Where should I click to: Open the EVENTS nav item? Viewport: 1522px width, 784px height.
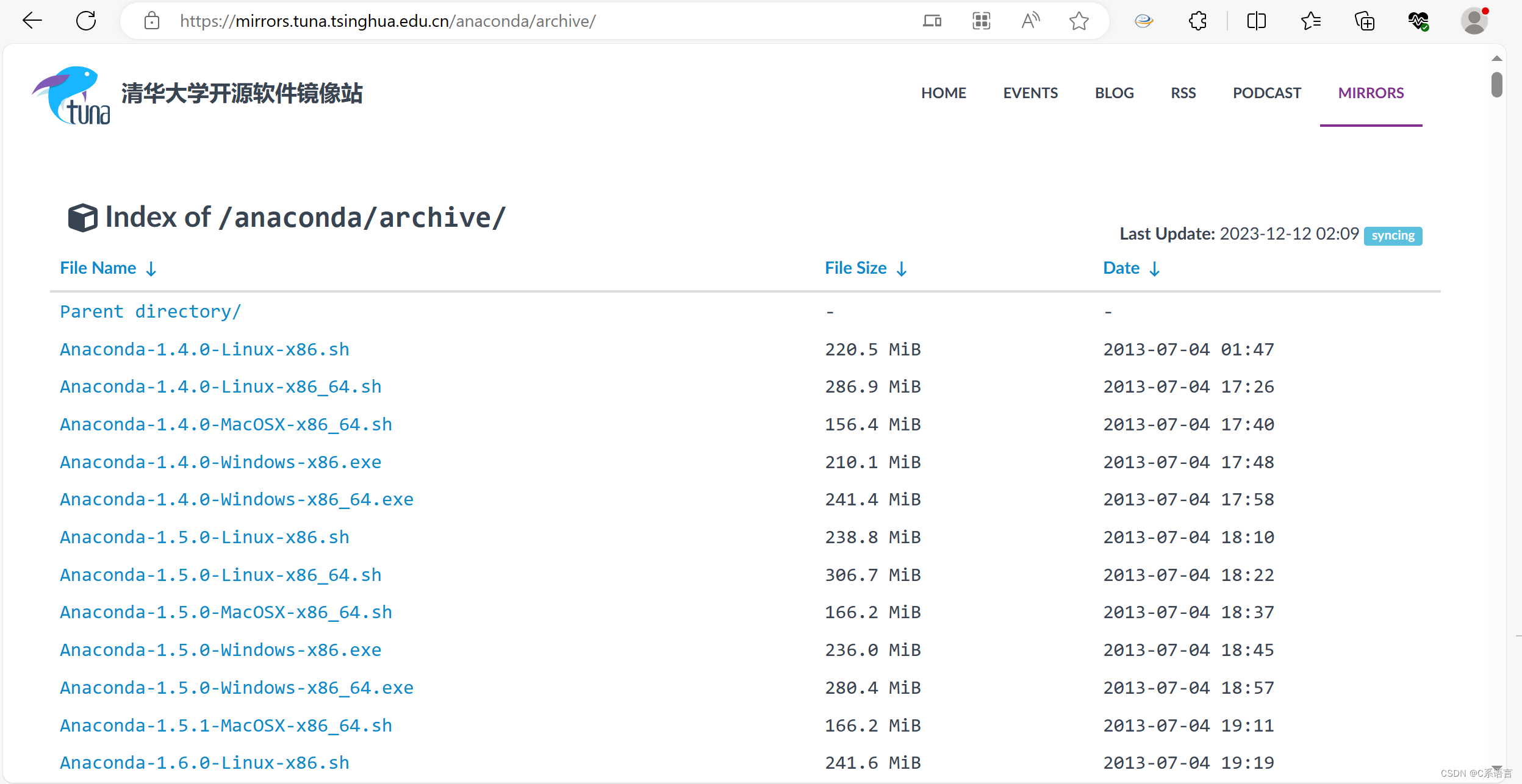tap(1030, 93)
